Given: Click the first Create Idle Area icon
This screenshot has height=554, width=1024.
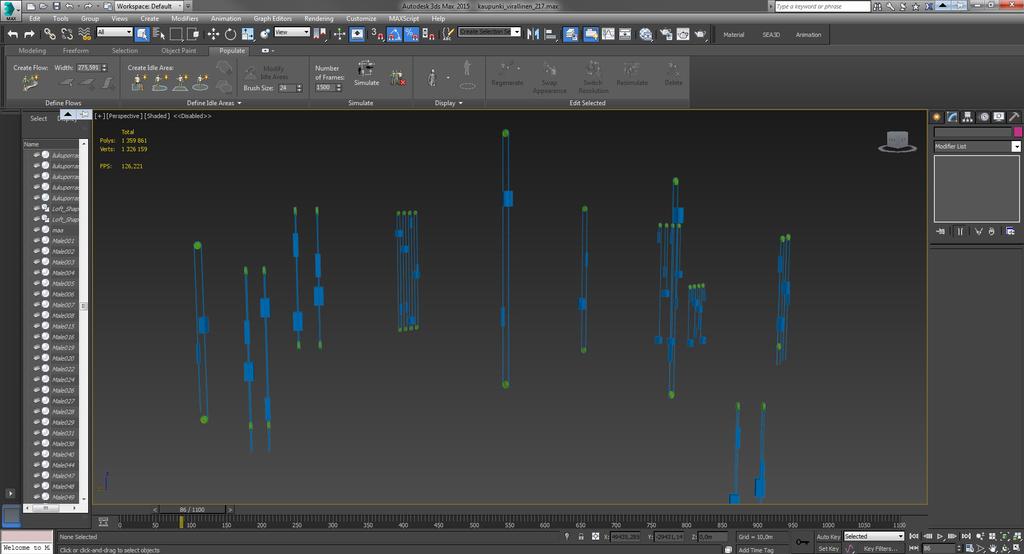Looking at the screenshot, I should coord(138,82).
